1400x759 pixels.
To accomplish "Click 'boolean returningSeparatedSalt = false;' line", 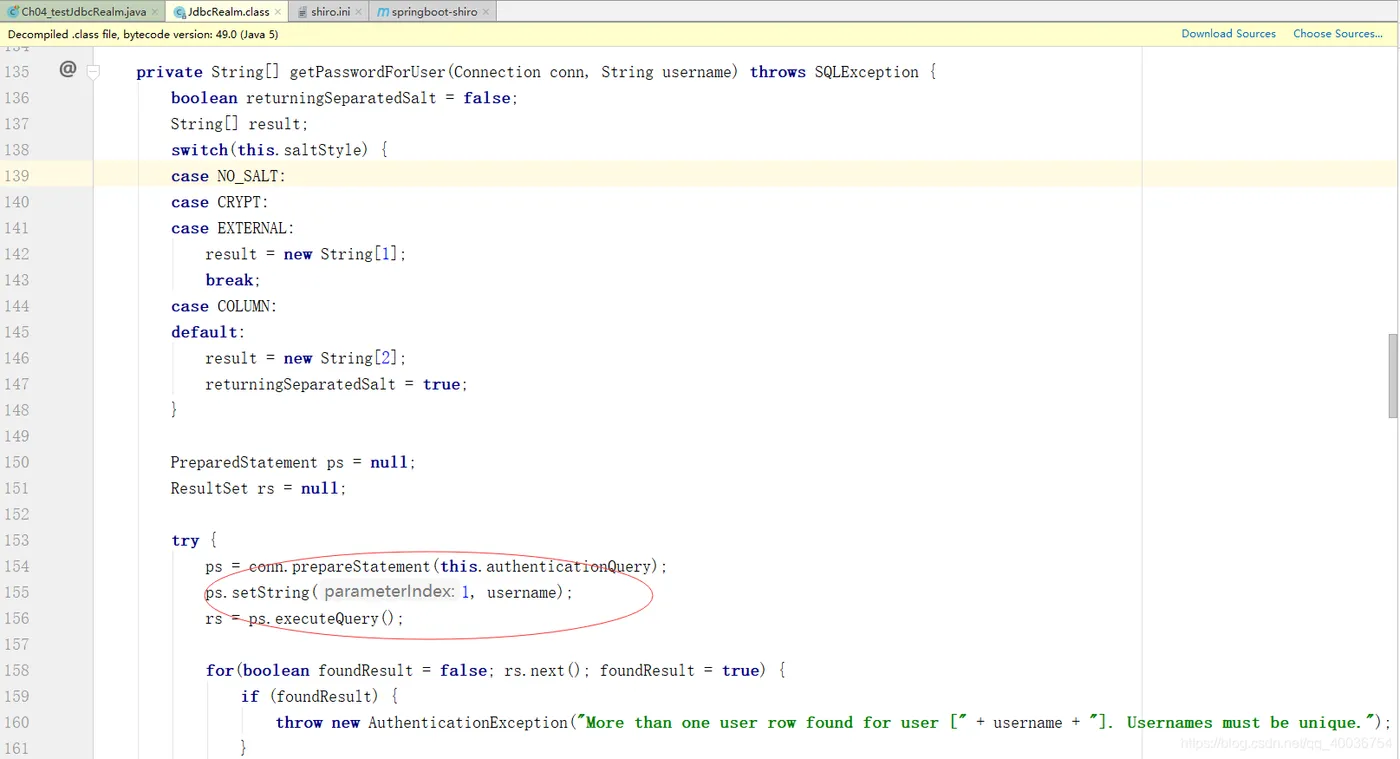I will 344,98.
